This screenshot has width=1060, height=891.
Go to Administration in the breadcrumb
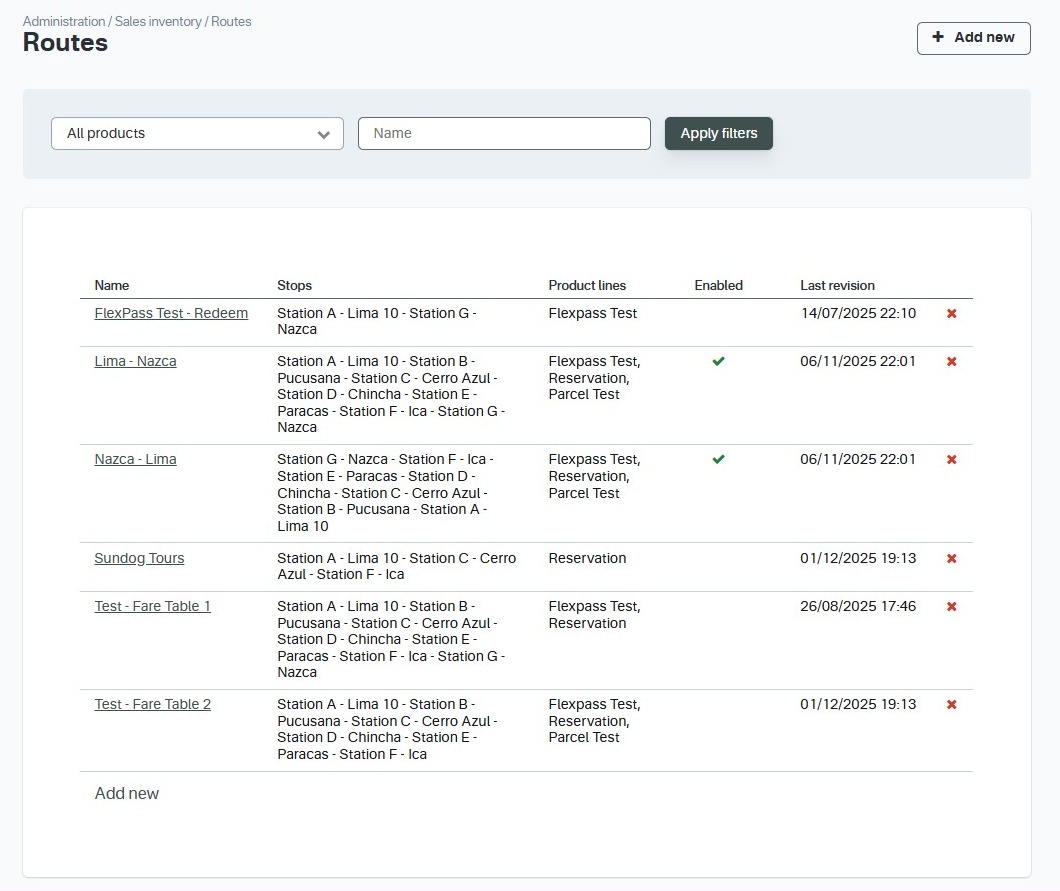64,22
